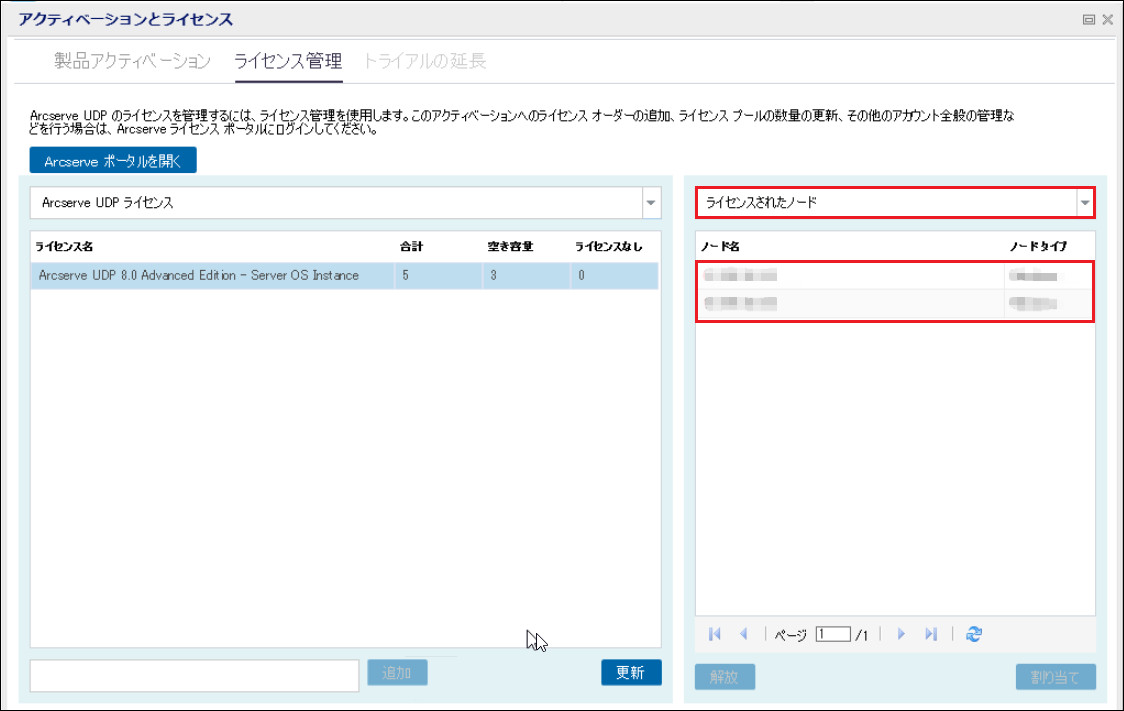The width and height of the screenshot is (1124, 711).
Task: Jump to the last page of nodes
Action: point(931,634)
